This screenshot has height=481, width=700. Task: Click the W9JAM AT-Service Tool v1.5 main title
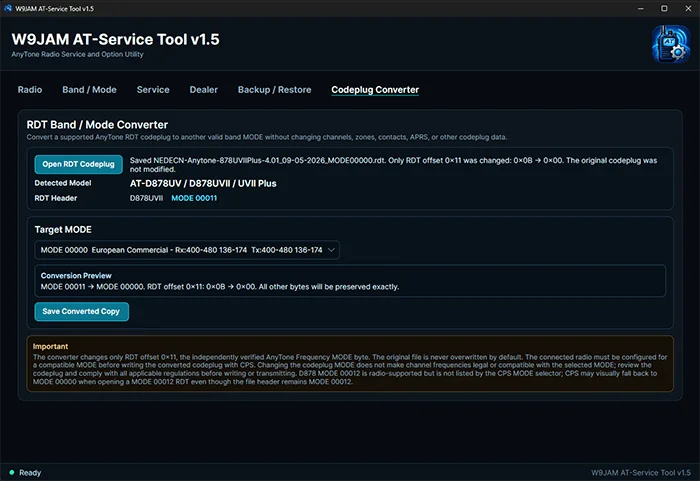pos(116,39)
